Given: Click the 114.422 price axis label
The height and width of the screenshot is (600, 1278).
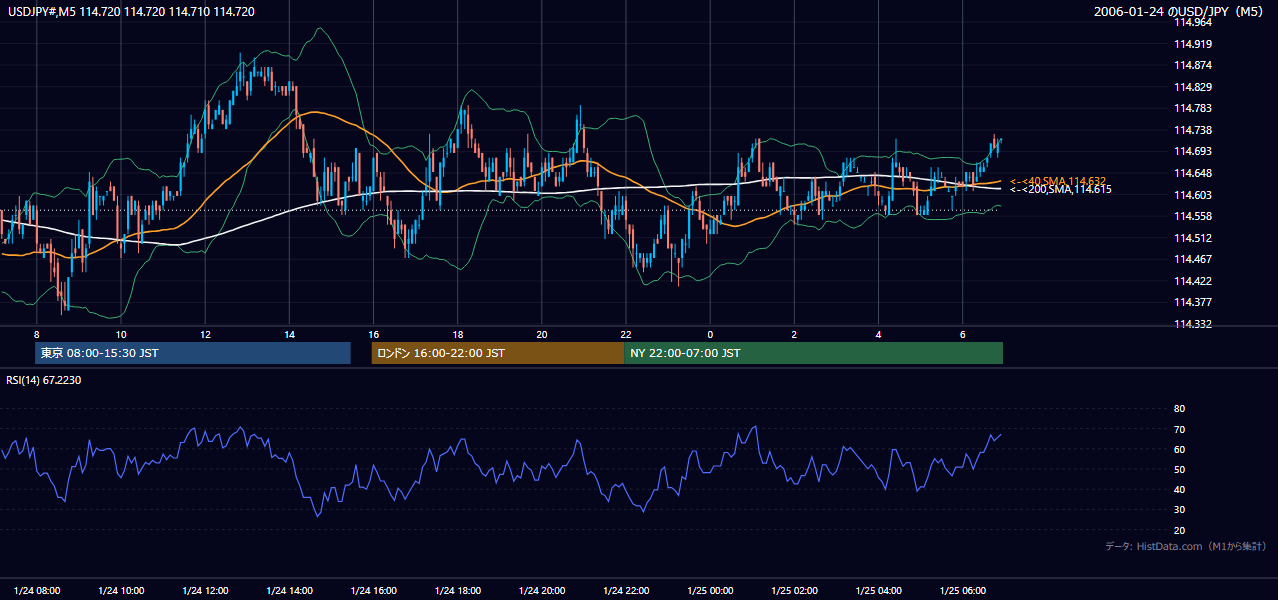Looking at the screenshot, I should pos(1192,281).
